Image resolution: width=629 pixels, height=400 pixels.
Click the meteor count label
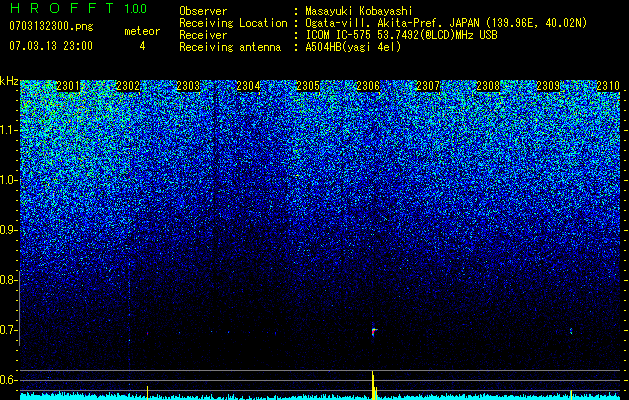coord(142,31)
